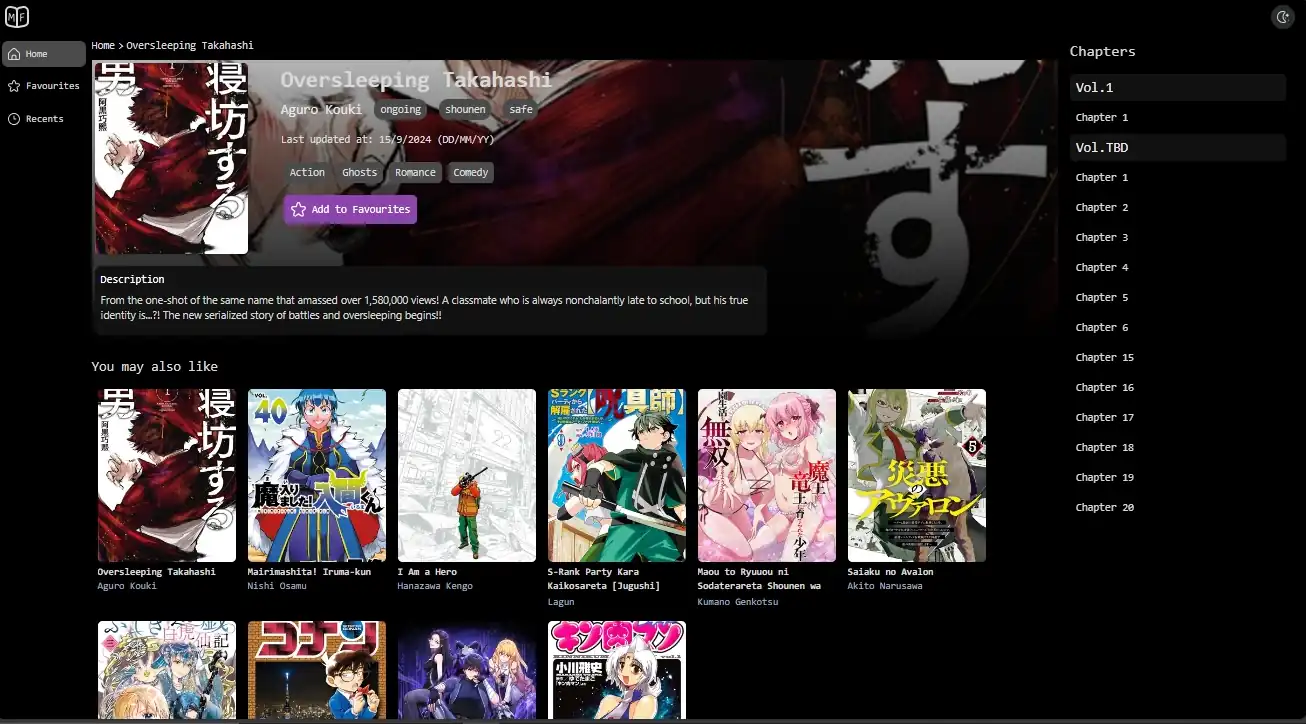Open Chapter 18 in chapter list

(1105, 447)
